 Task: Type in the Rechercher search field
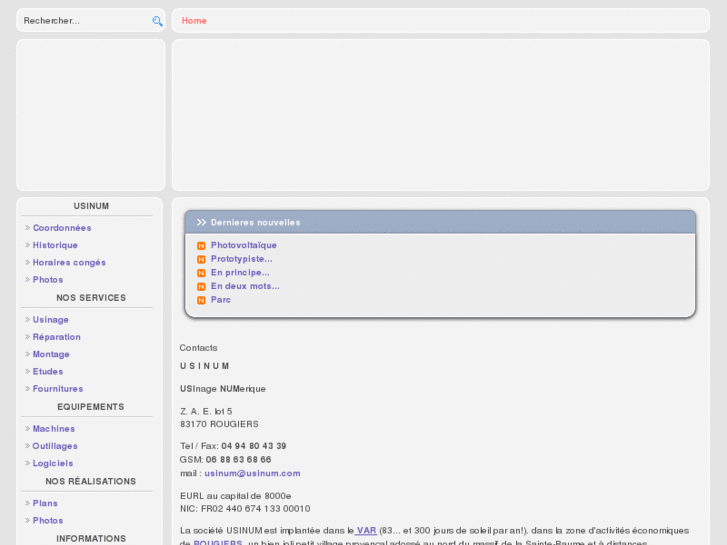(84, 21)
